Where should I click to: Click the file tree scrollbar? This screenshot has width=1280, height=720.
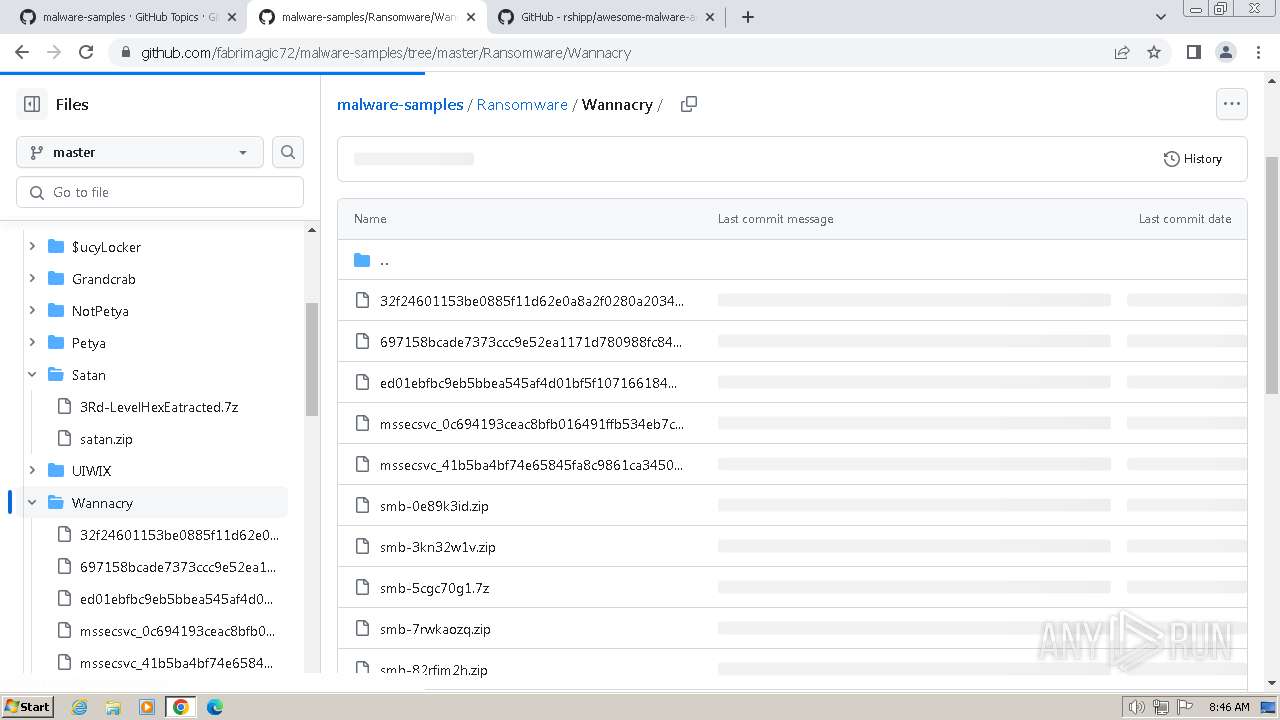[x=312, y=360]
